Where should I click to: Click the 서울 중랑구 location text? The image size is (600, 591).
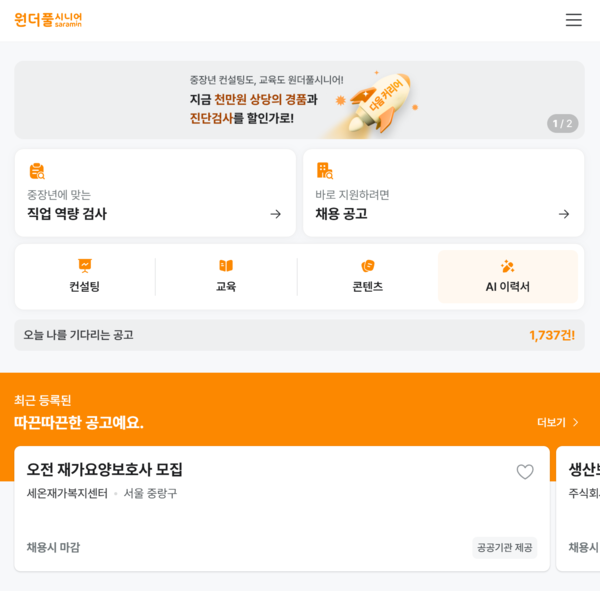[150, 493]
